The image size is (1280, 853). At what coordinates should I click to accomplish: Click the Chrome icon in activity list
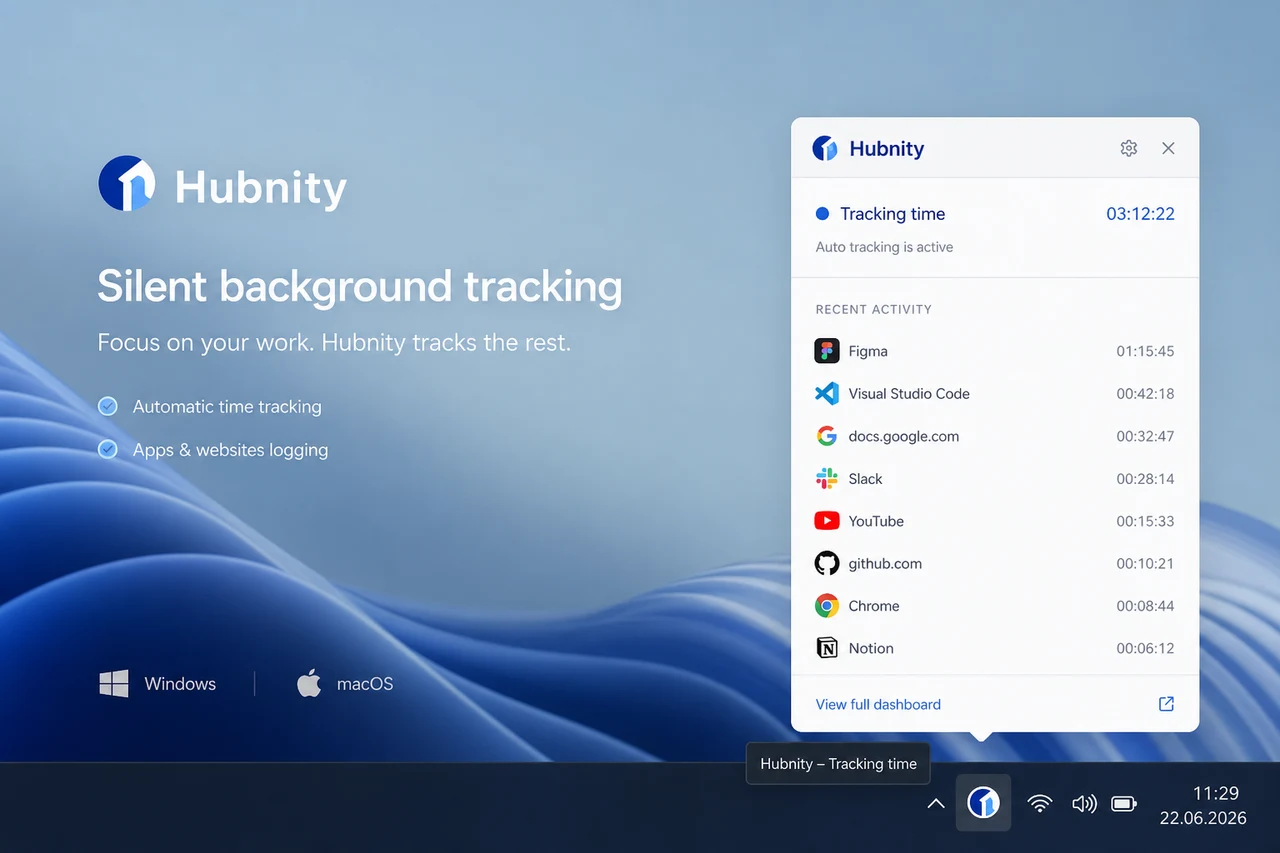click(x=827, y=606)
